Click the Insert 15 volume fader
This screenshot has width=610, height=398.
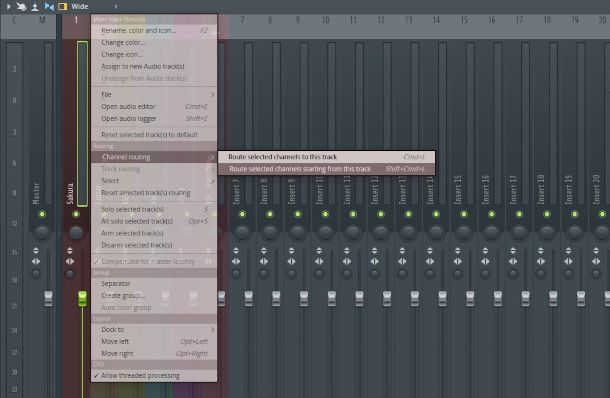[470, 298]
